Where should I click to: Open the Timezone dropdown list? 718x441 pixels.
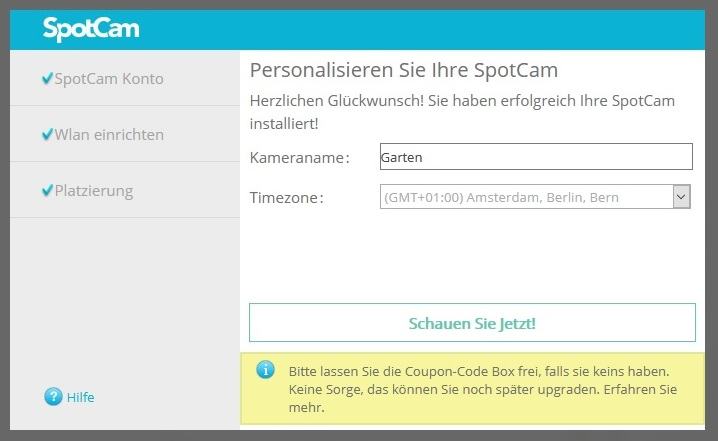pyautogui.click(x=535, y=197)
